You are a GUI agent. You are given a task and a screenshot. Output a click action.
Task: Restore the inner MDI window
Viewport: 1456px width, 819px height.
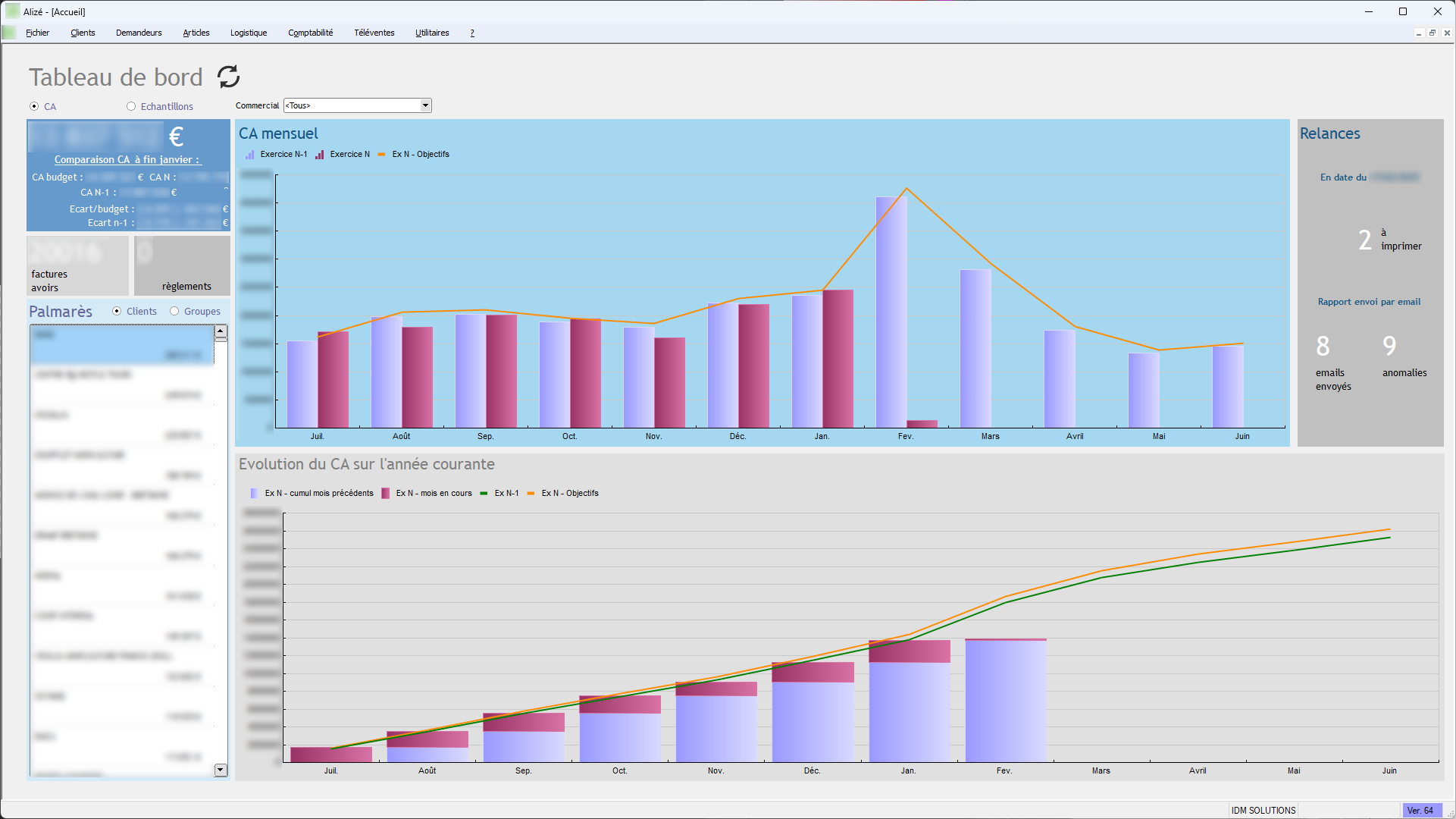pos(1433,33)
